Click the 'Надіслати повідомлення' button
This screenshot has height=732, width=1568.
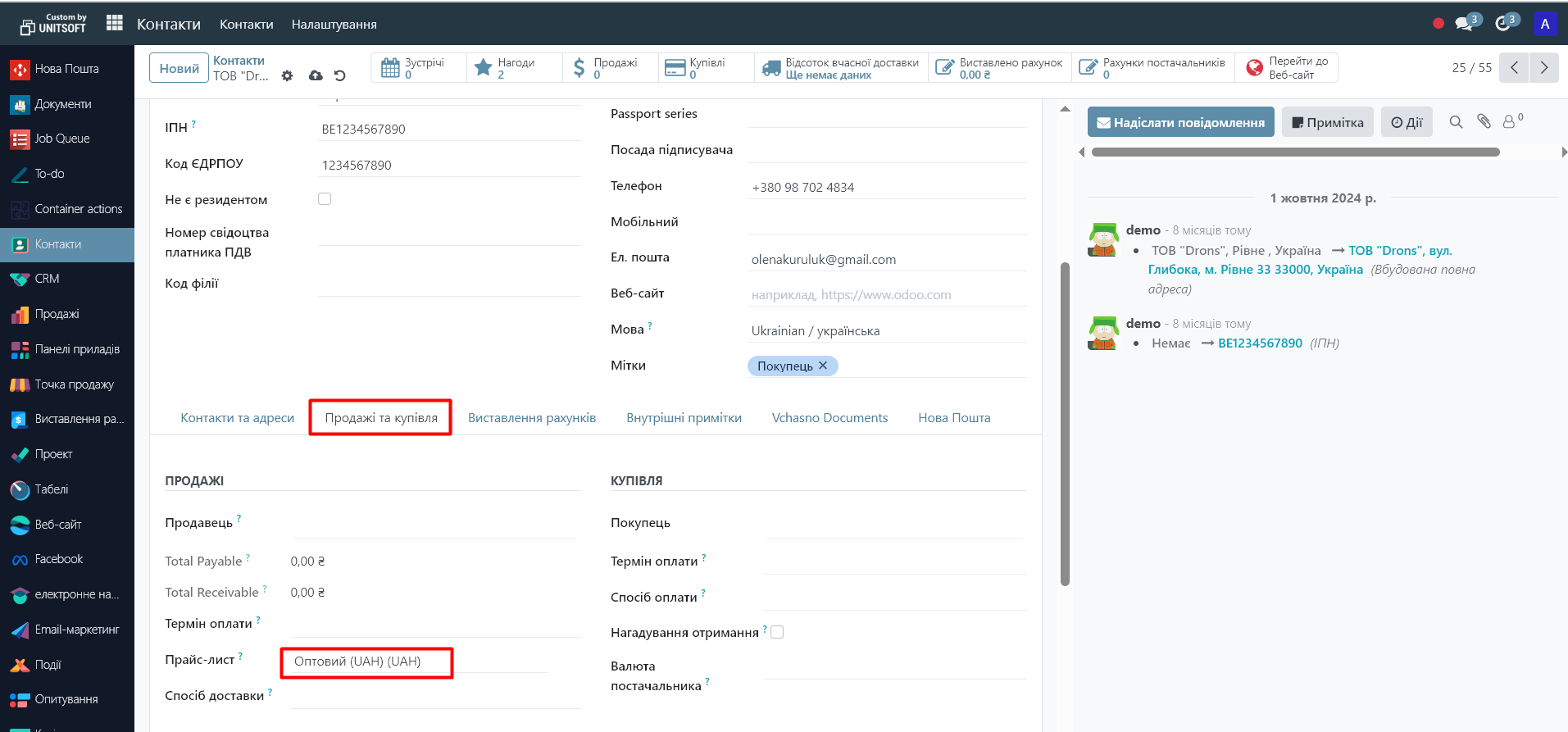1180,122
